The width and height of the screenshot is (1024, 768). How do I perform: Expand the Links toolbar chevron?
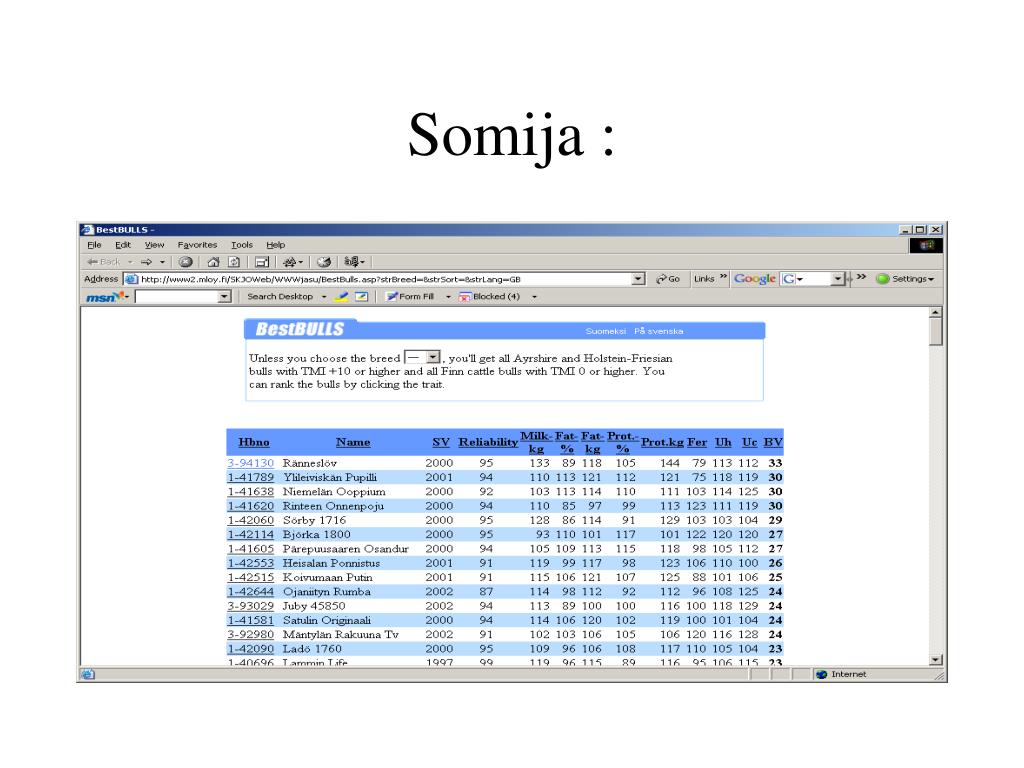pyautogui.click(x=724, y=277)
